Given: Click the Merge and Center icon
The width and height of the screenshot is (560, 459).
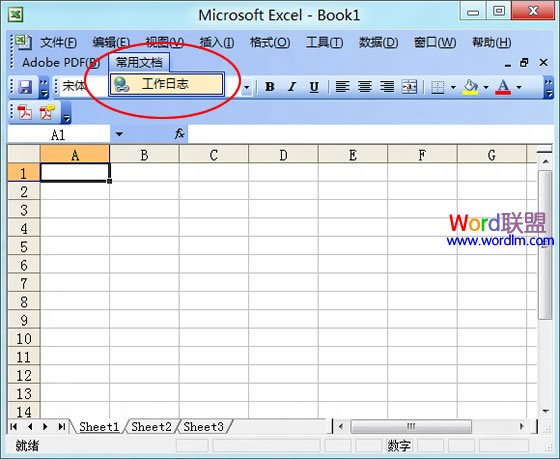Looking at the screenshot, I should point(409,86).
